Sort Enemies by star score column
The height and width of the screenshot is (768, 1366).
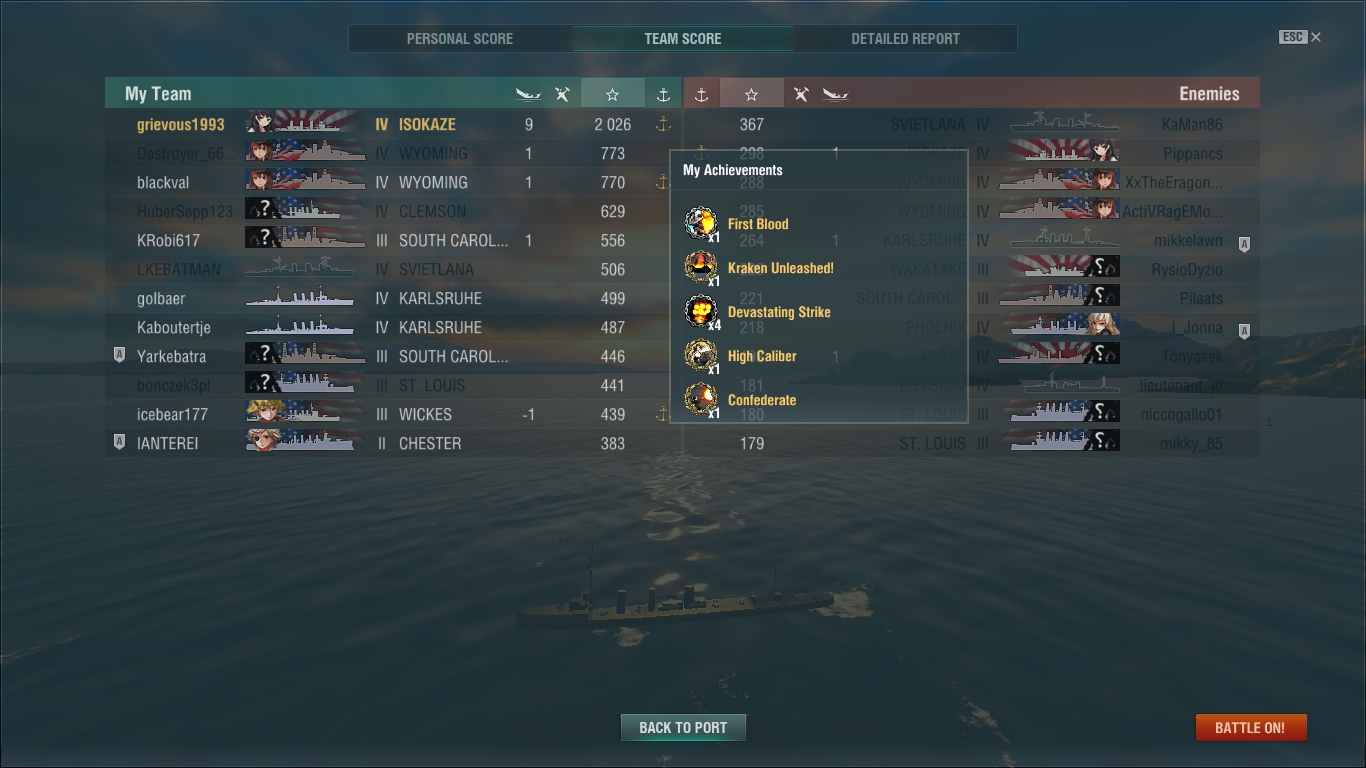[x=751, y=94]
